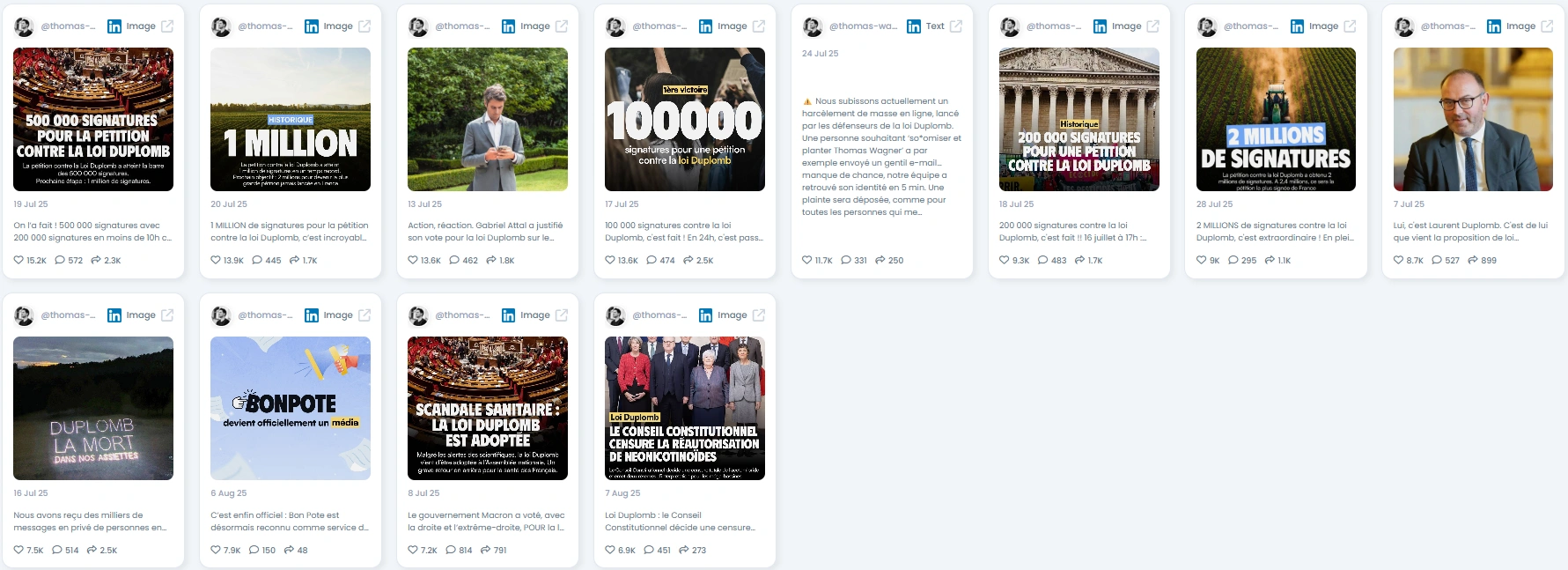Click @thomas username on the 8 Jul 25 post
1568x570 pixels.
(462, 315)
